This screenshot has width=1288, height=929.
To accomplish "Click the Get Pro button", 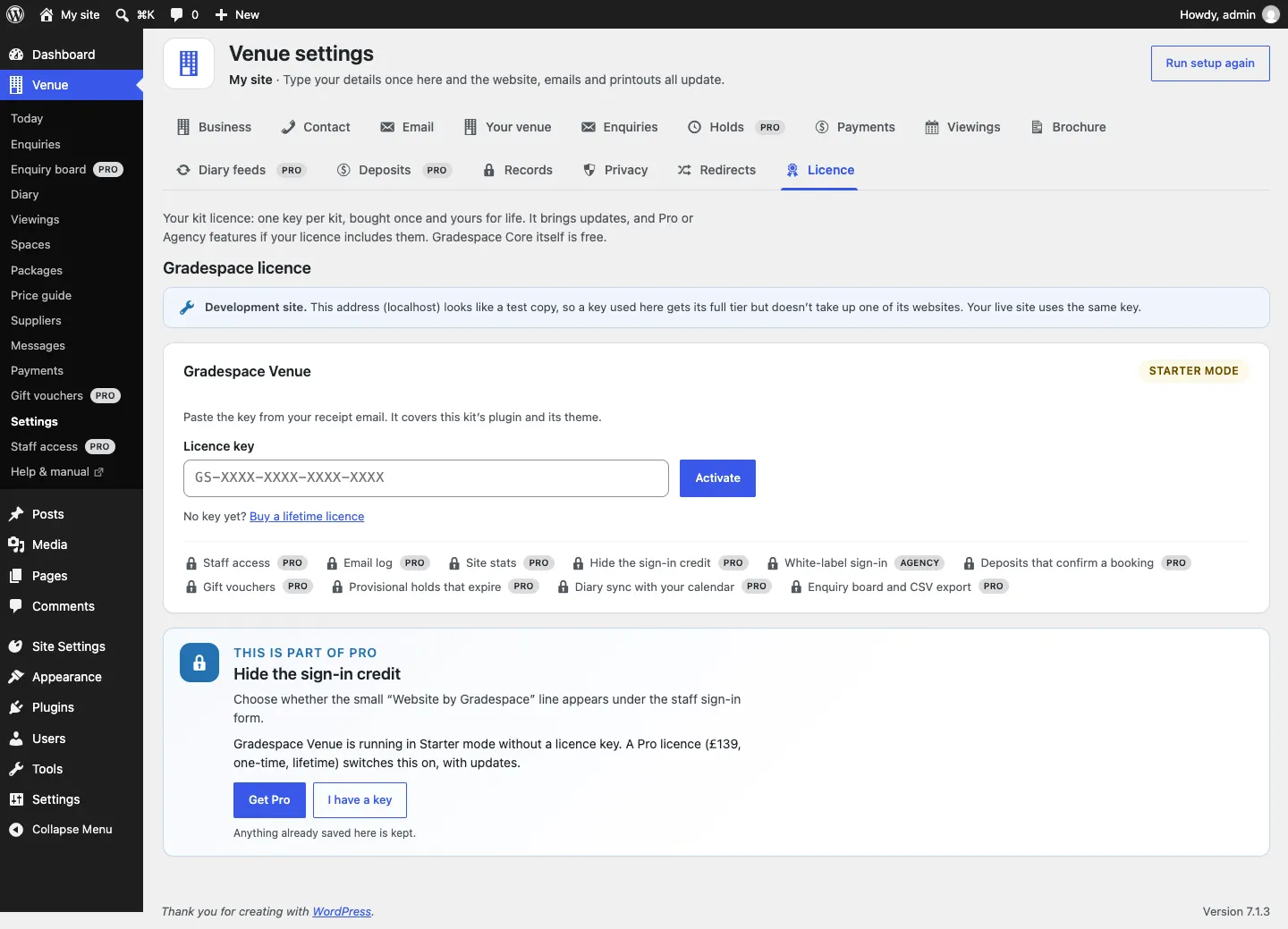I will coord(269,800).
